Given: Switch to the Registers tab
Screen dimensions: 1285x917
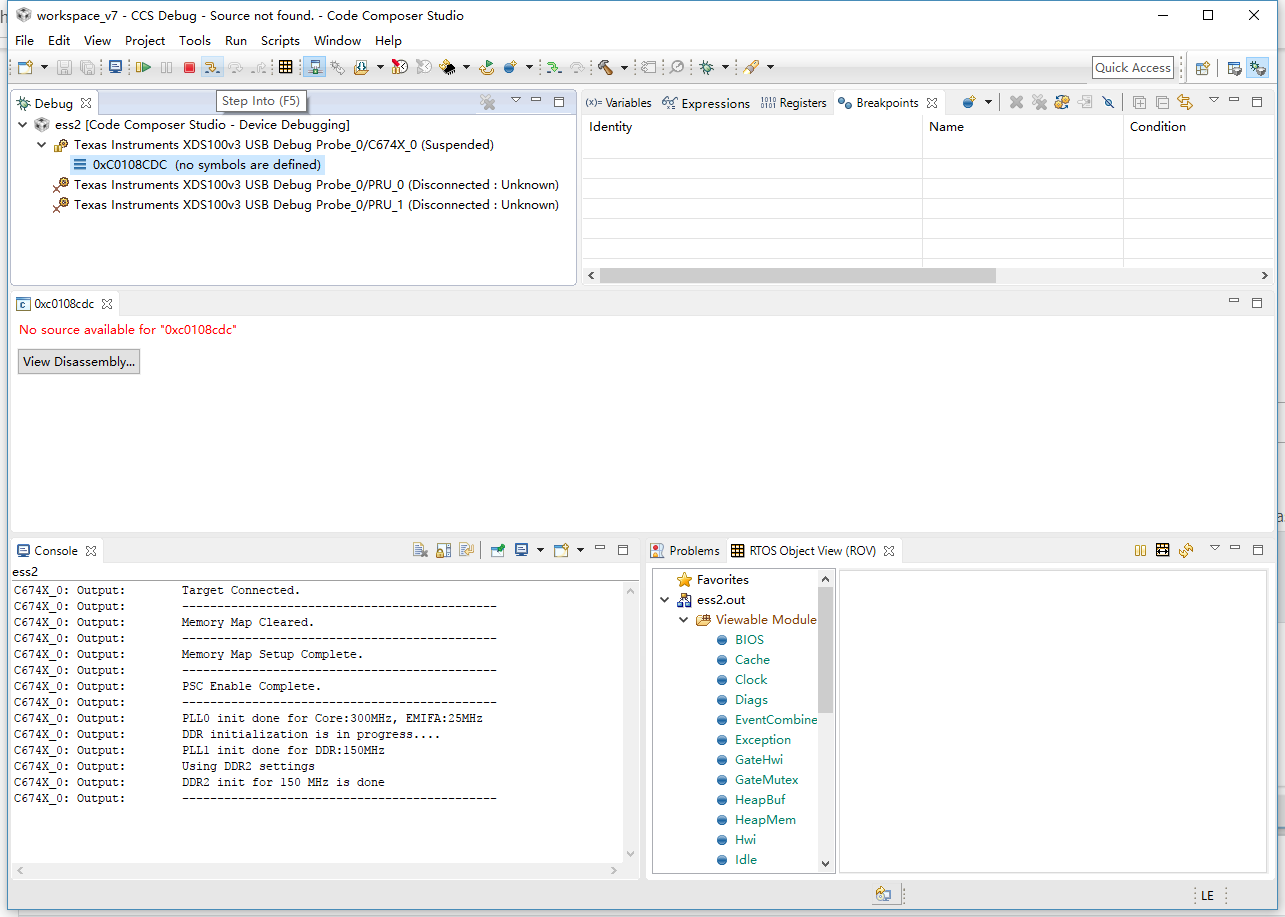Looking at the screenshot, I should point(794,103).
